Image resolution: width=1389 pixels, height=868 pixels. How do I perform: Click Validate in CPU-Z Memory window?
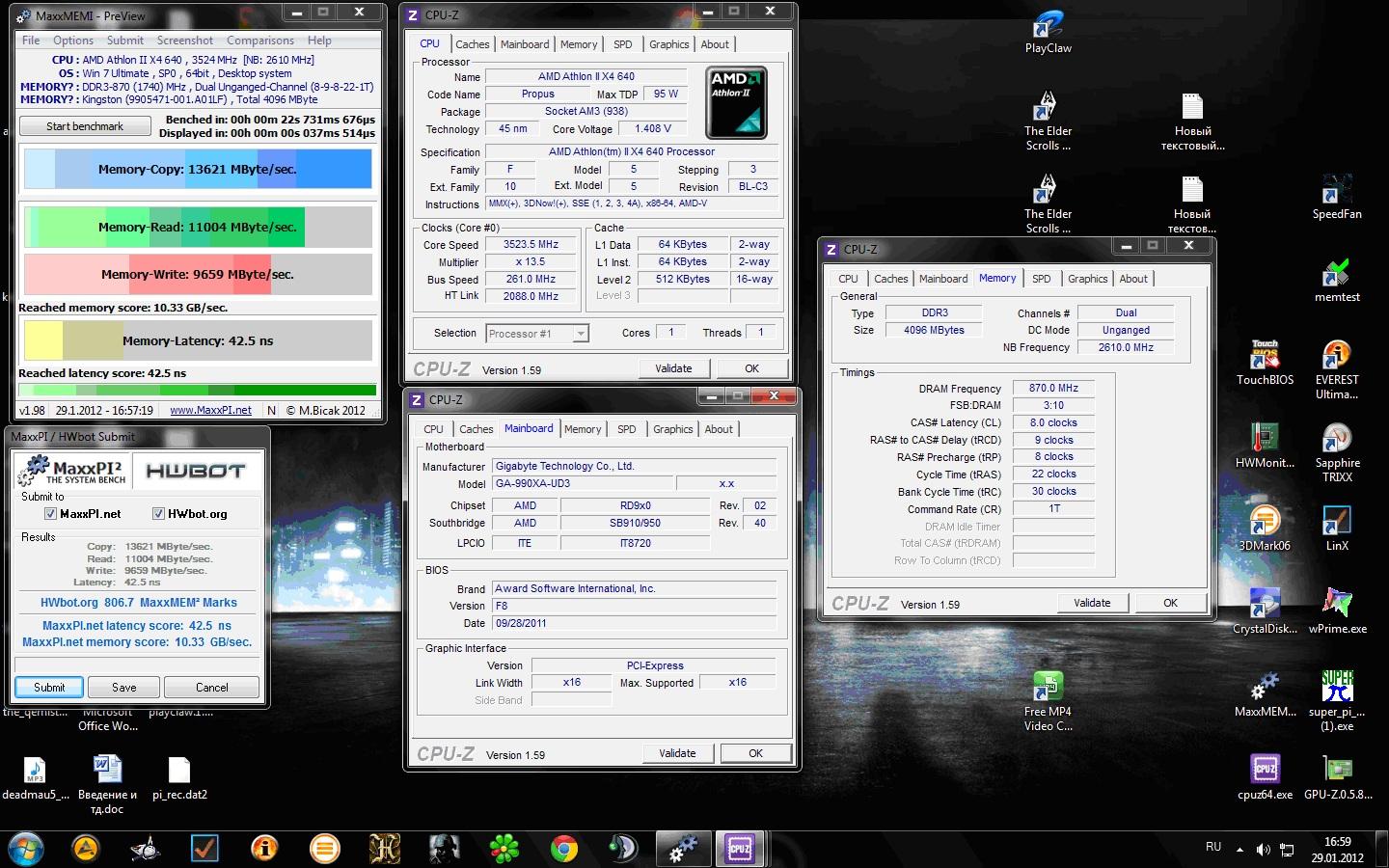tap(1092, 603)
